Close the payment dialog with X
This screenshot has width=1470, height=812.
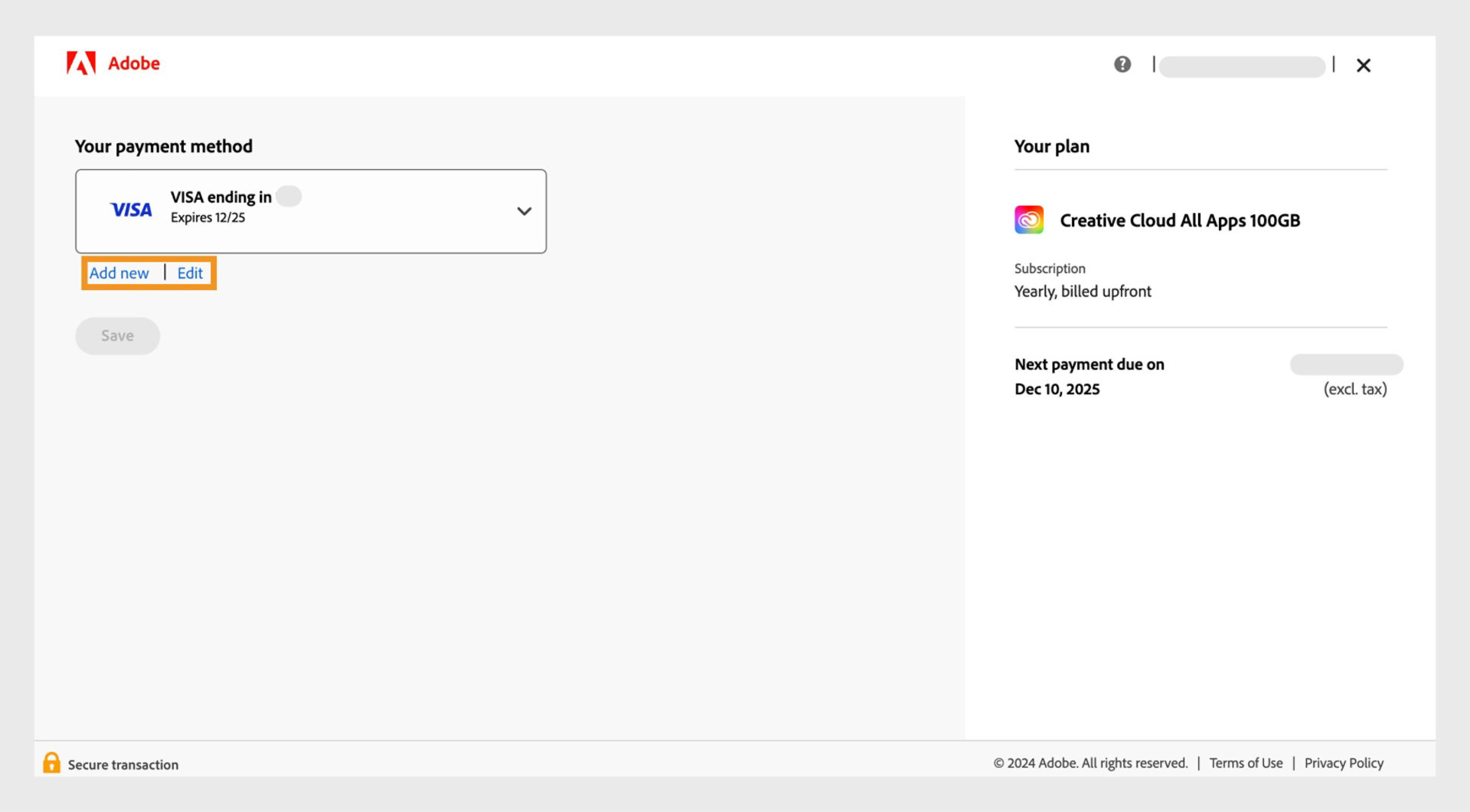point(1364,65)
